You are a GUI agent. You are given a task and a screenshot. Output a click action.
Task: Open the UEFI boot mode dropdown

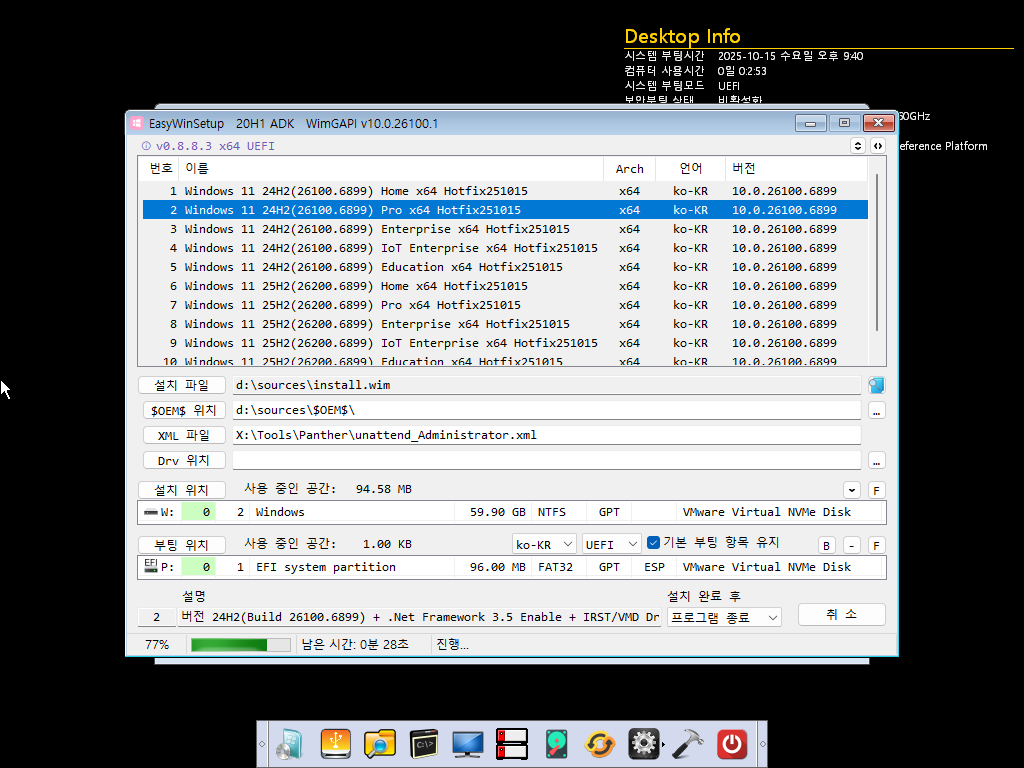[x=612, y=544]
